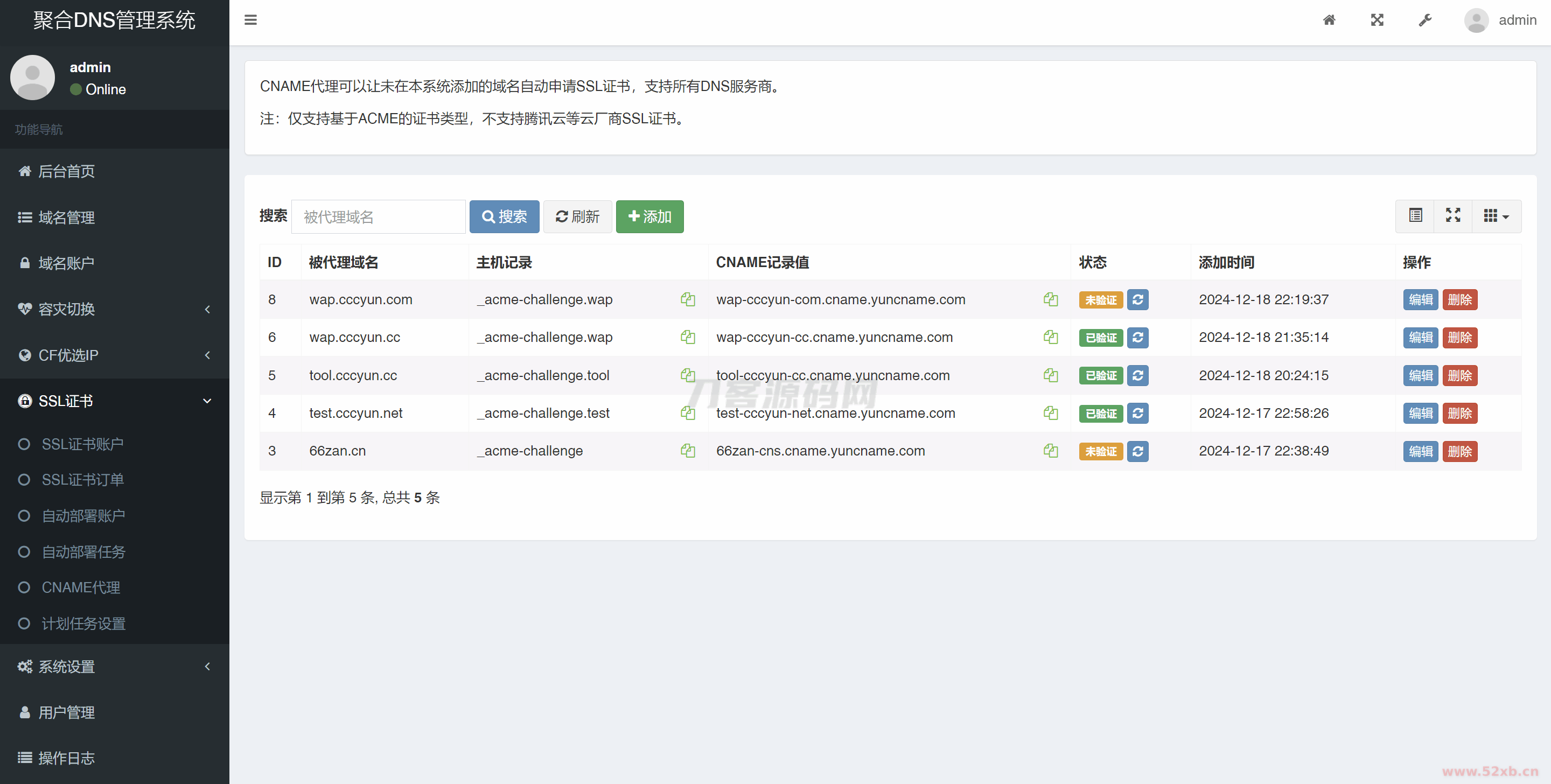
Task: Go to 域名管理 in sidebar
Action: point(66,217)
